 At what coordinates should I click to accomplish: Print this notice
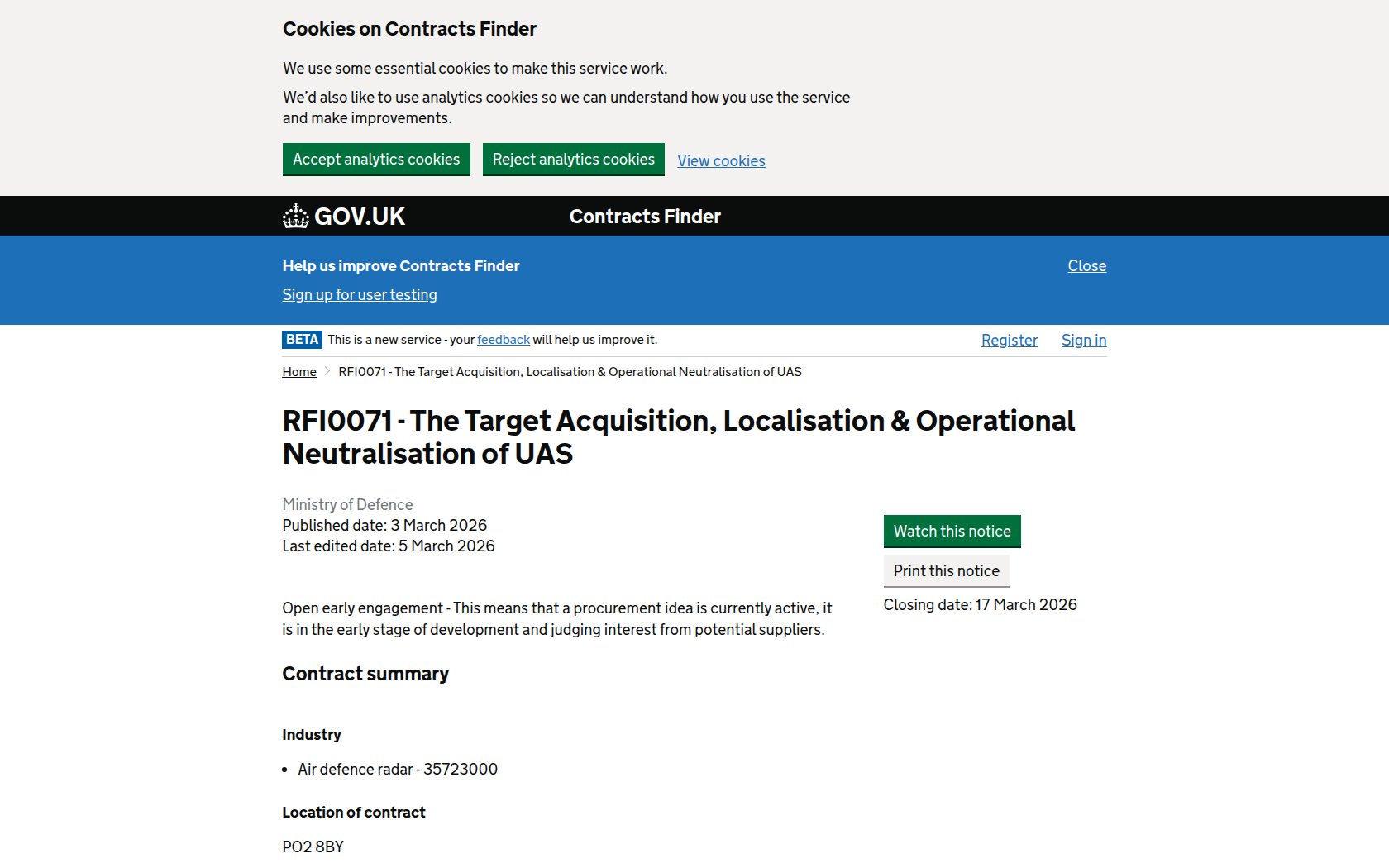(x=946, y=571)
